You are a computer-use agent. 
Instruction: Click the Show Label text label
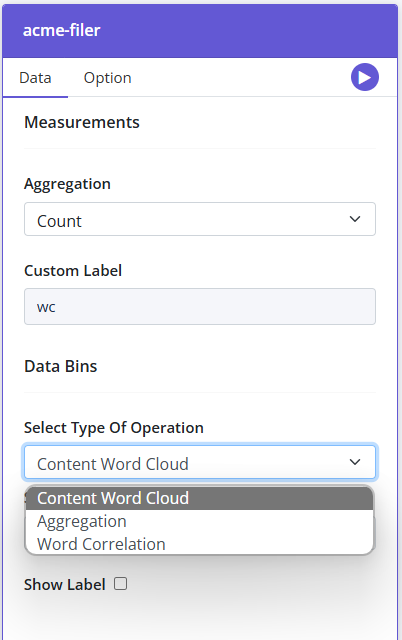[x=64, y=584]
